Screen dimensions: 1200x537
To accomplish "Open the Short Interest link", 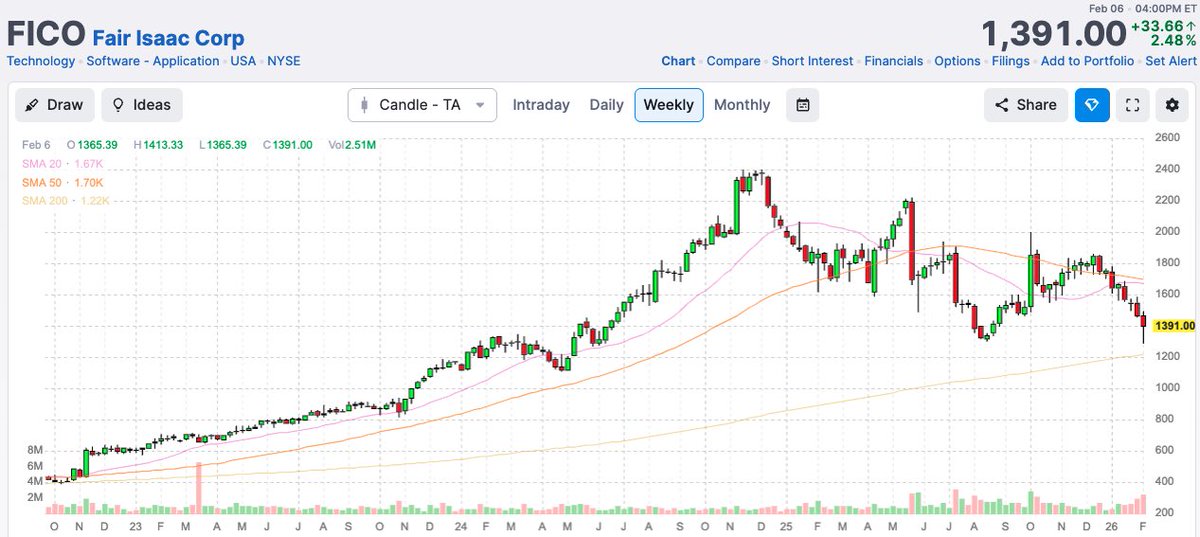I will pyautogui.click(x=812, y=61).
